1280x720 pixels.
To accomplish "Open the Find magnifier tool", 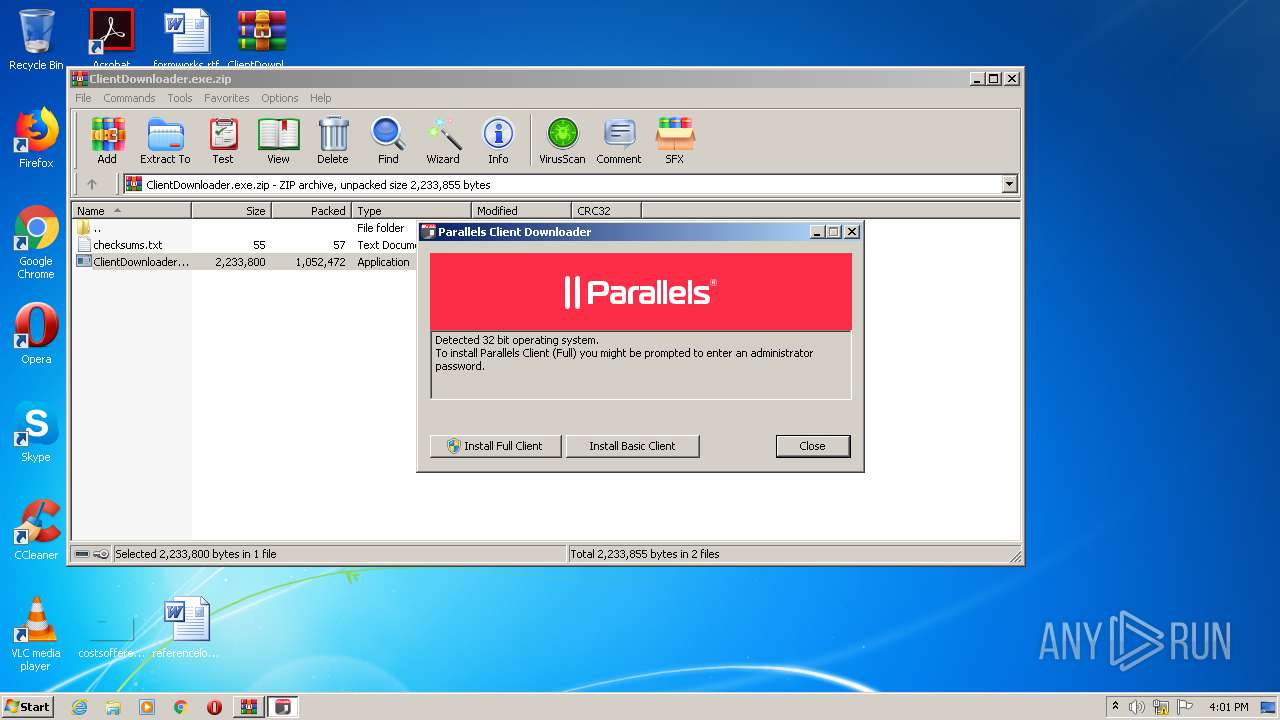I will point(388,141).
